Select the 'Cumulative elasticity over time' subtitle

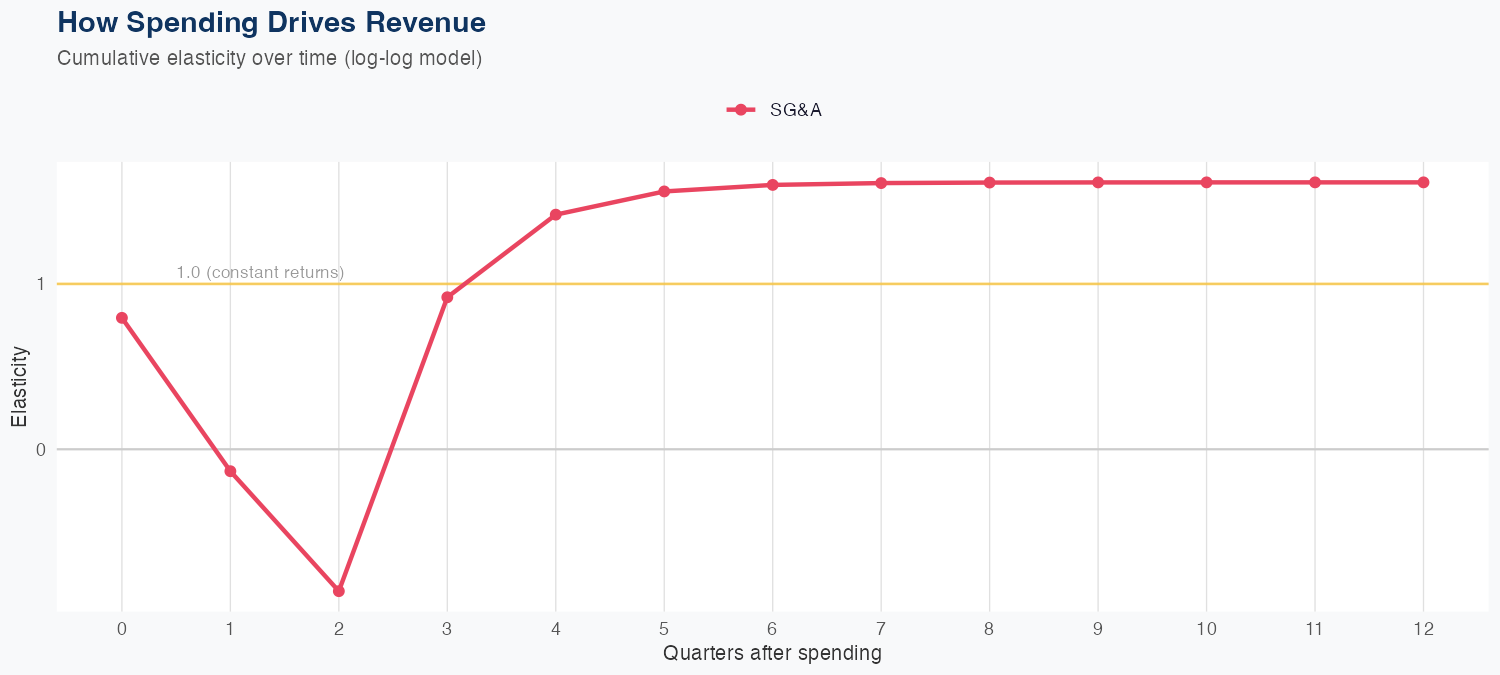coord(270,58)
